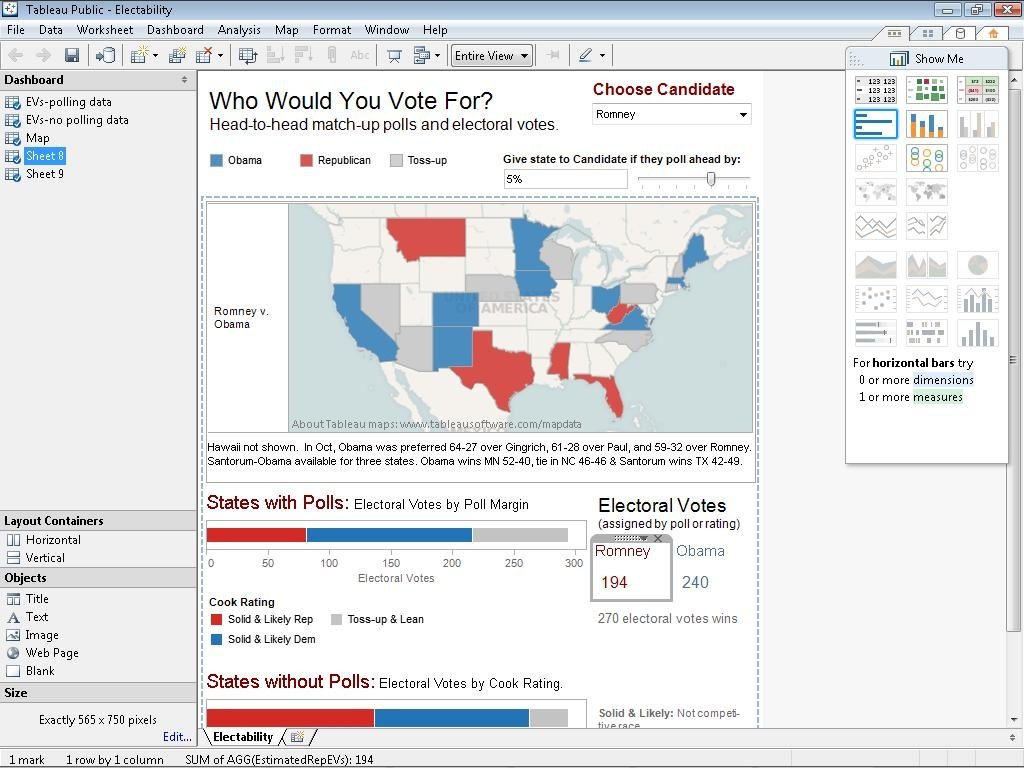Open the Format menu

point(332,30)
